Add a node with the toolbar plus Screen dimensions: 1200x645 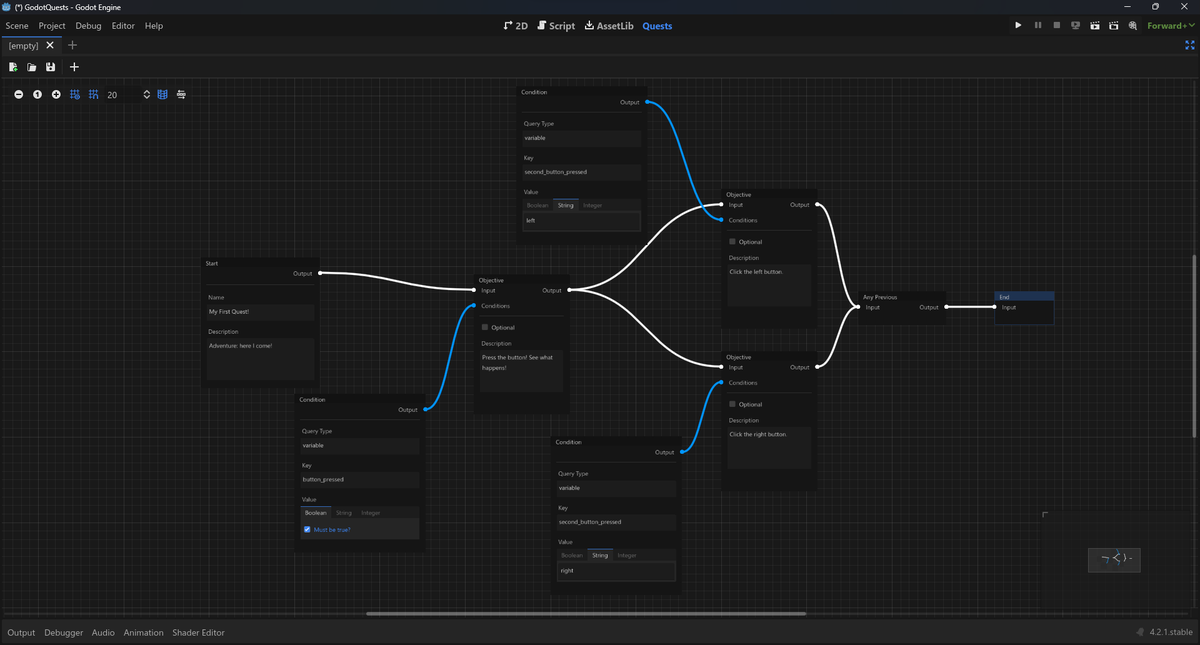pos(74,67)
